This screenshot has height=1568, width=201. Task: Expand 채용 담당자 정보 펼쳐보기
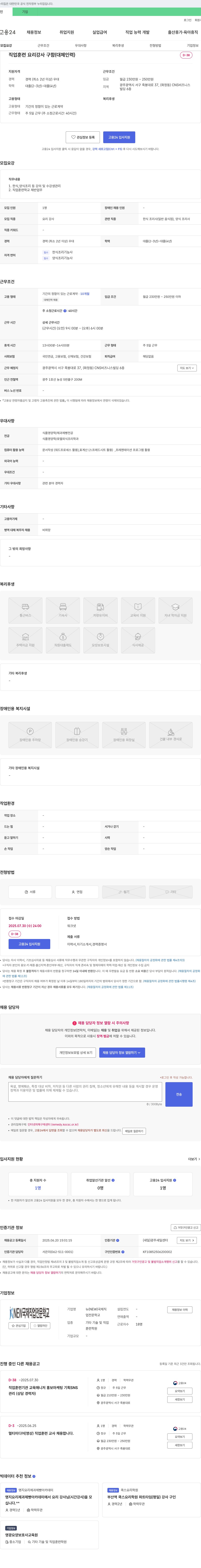[122, 1052]
